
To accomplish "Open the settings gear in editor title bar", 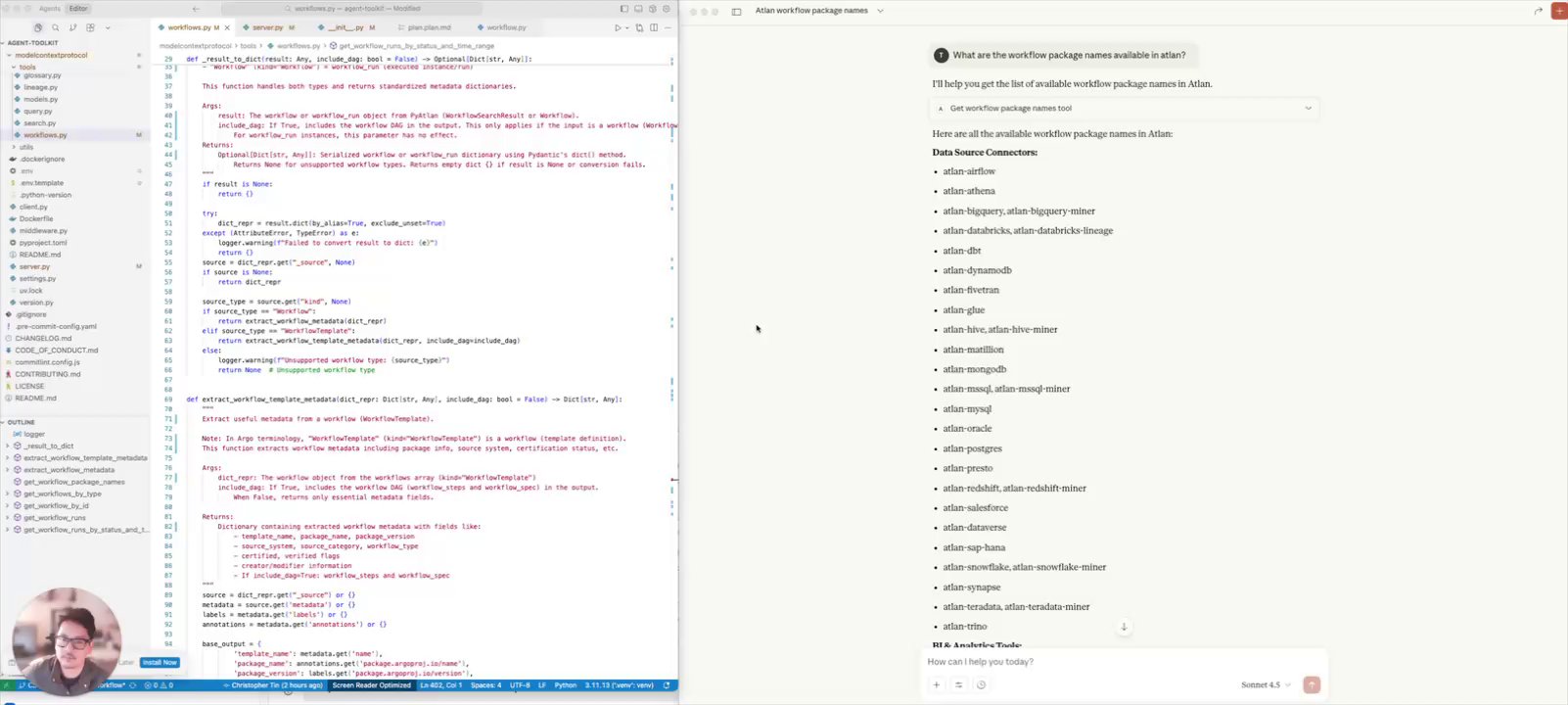I will pyautogui.click(x=667, y=9).
